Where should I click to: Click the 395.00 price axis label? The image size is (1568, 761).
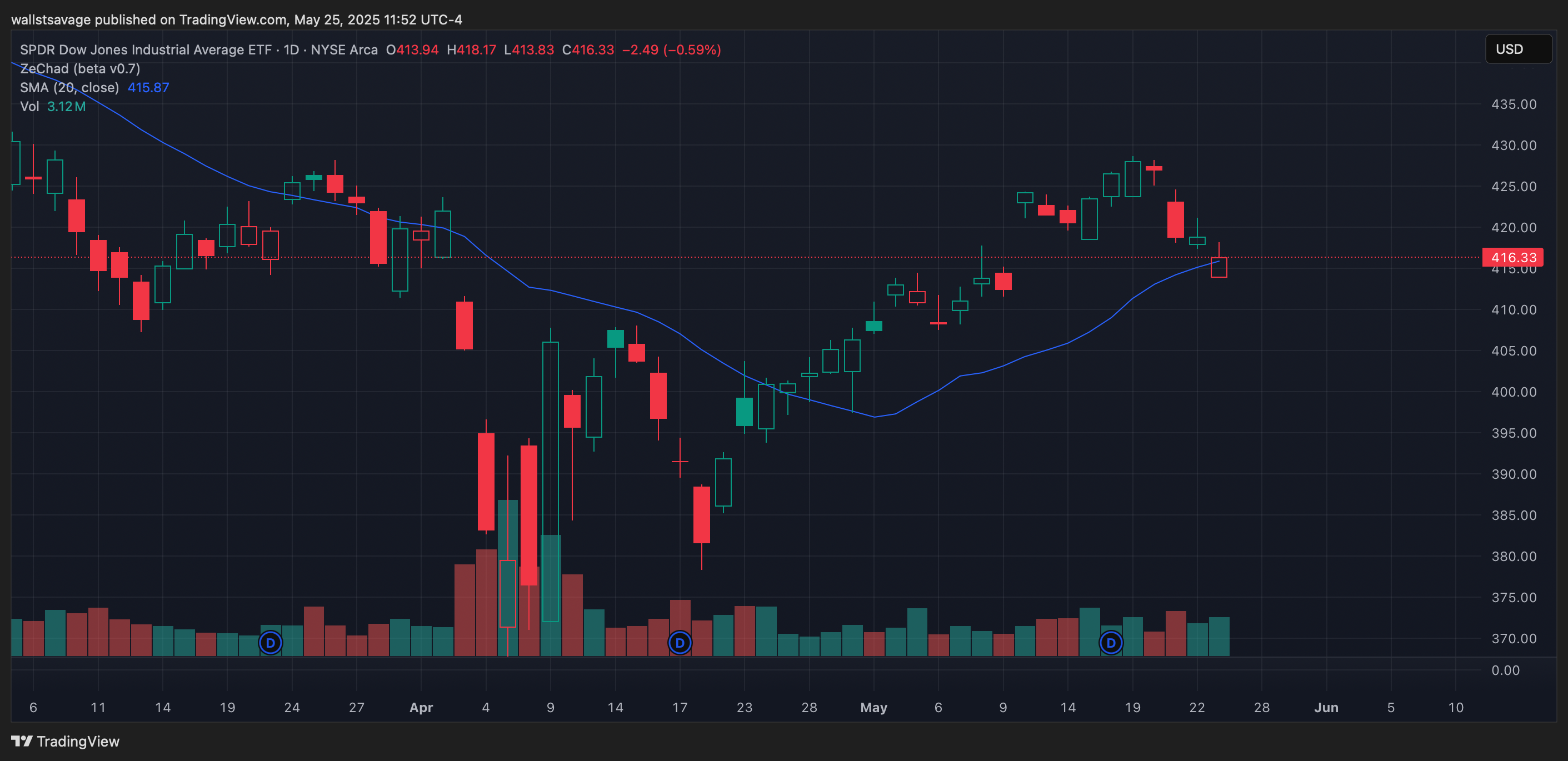click(x=1514, y=433)
